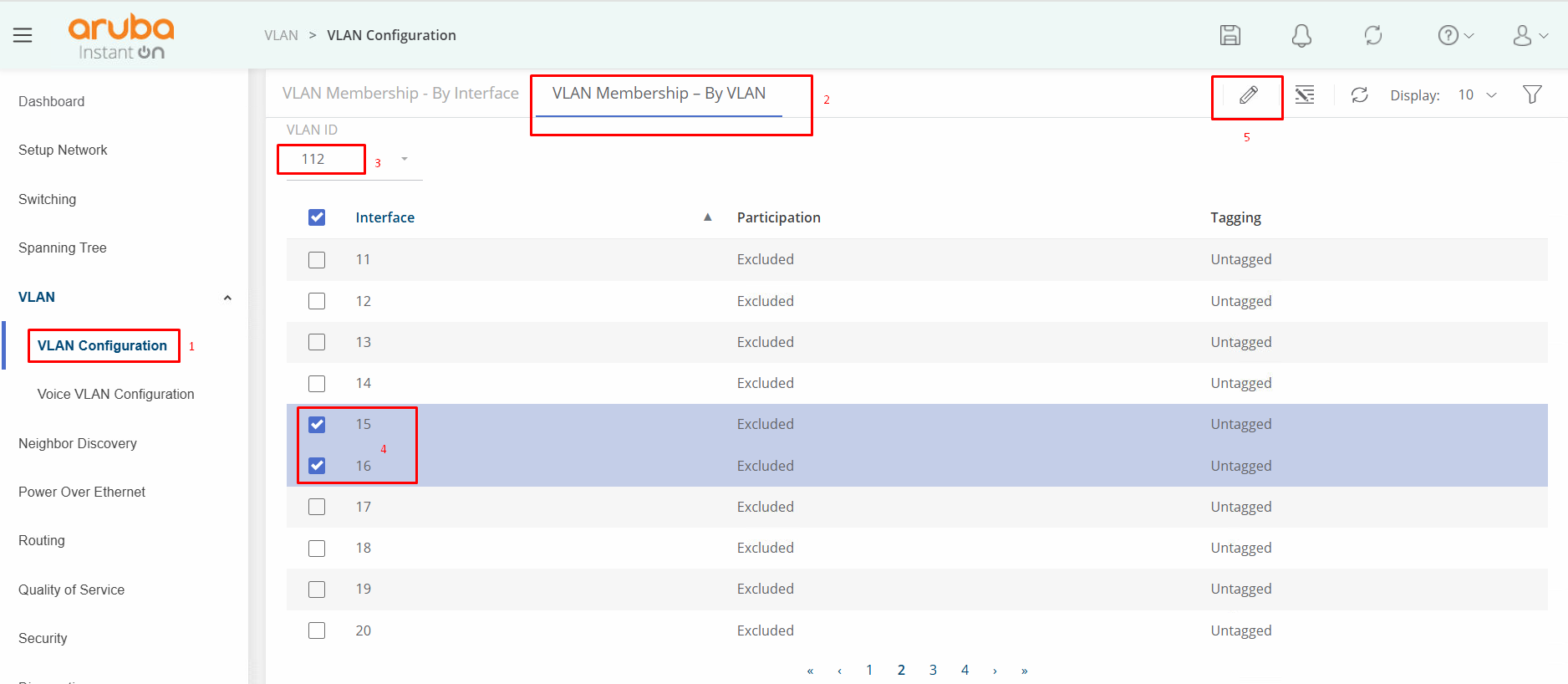Open the hamburger navigation menu
The image size is (1568, 684).
click(23, 35)
